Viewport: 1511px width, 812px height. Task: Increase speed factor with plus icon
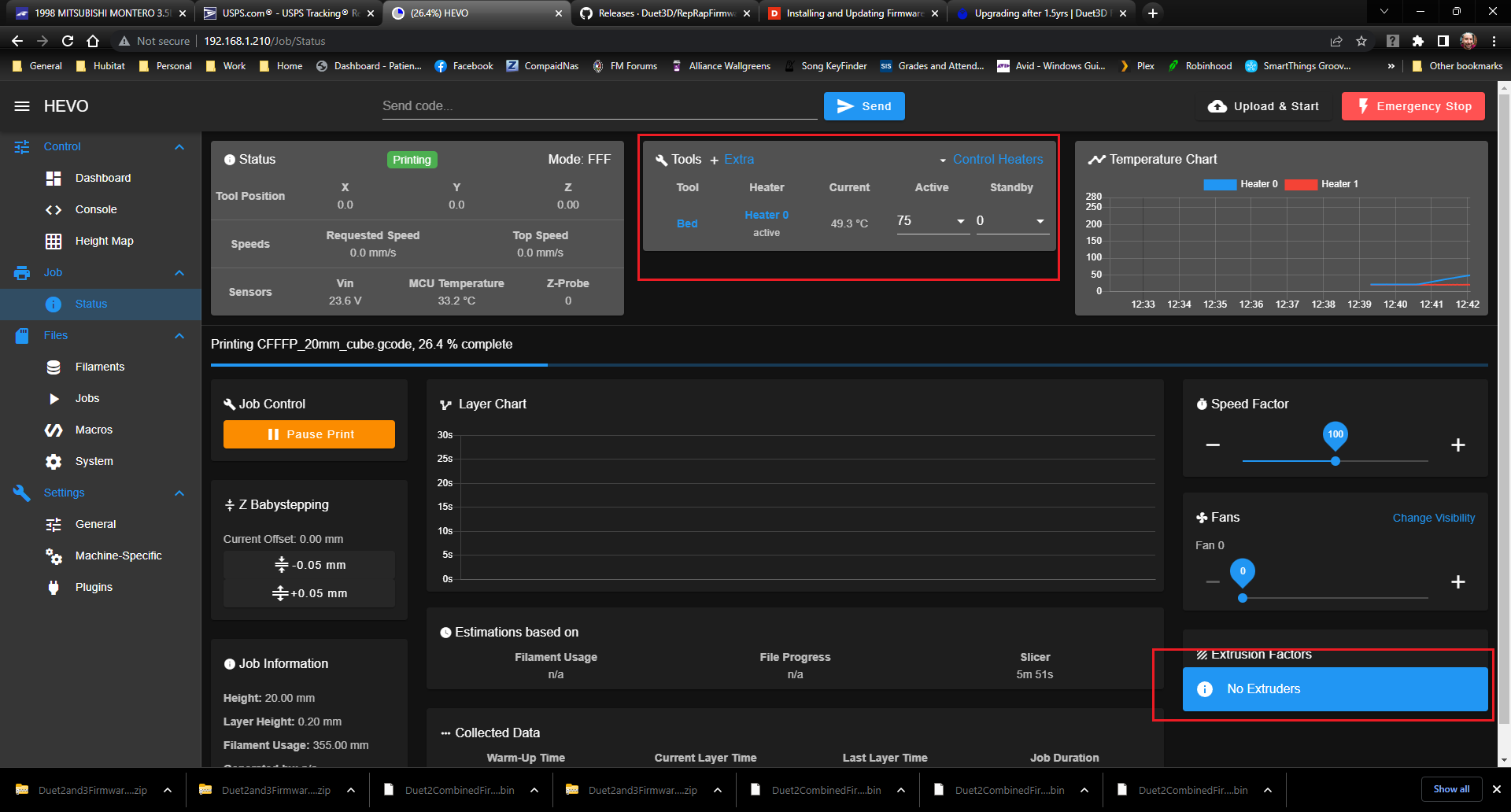1457,445
